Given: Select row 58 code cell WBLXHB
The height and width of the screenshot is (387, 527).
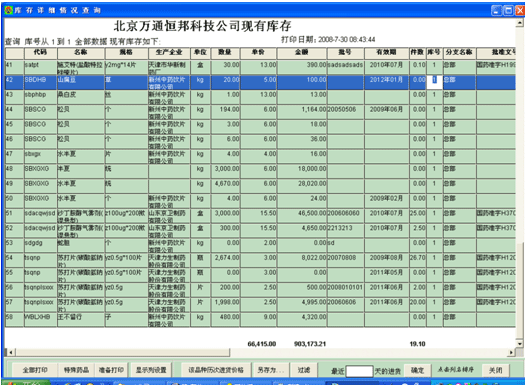Looking at the screenshot, I should click(40, 319).
